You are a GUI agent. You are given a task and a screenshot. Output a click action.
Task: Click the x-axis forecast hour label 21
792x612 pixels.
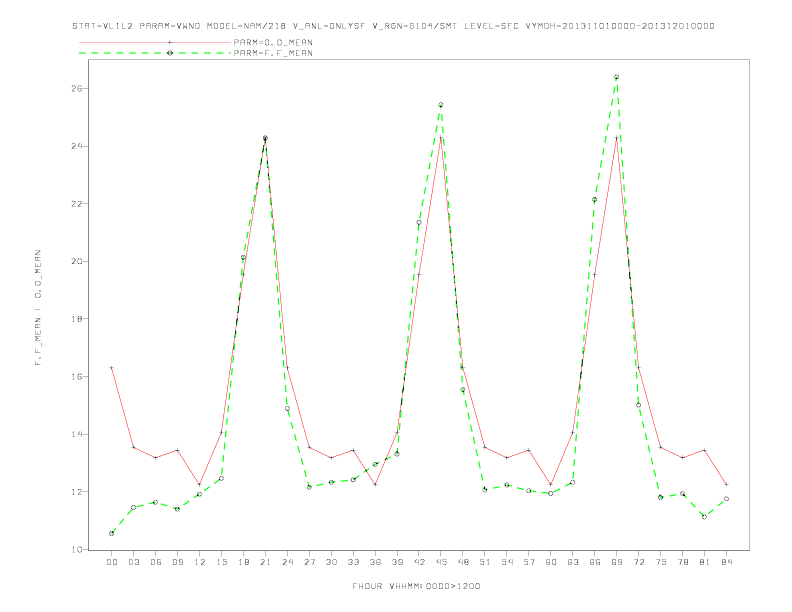pos(265,562)
